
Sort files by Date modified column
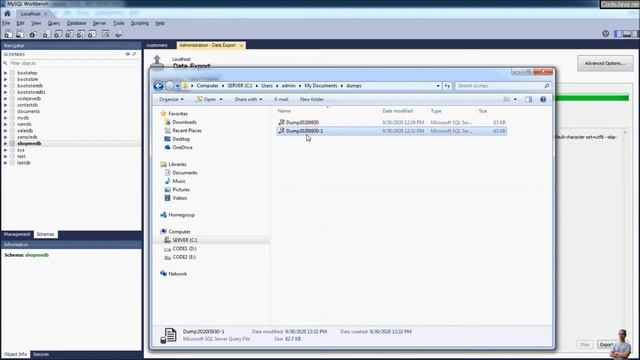pyautogui.click(x=398, y=111)
